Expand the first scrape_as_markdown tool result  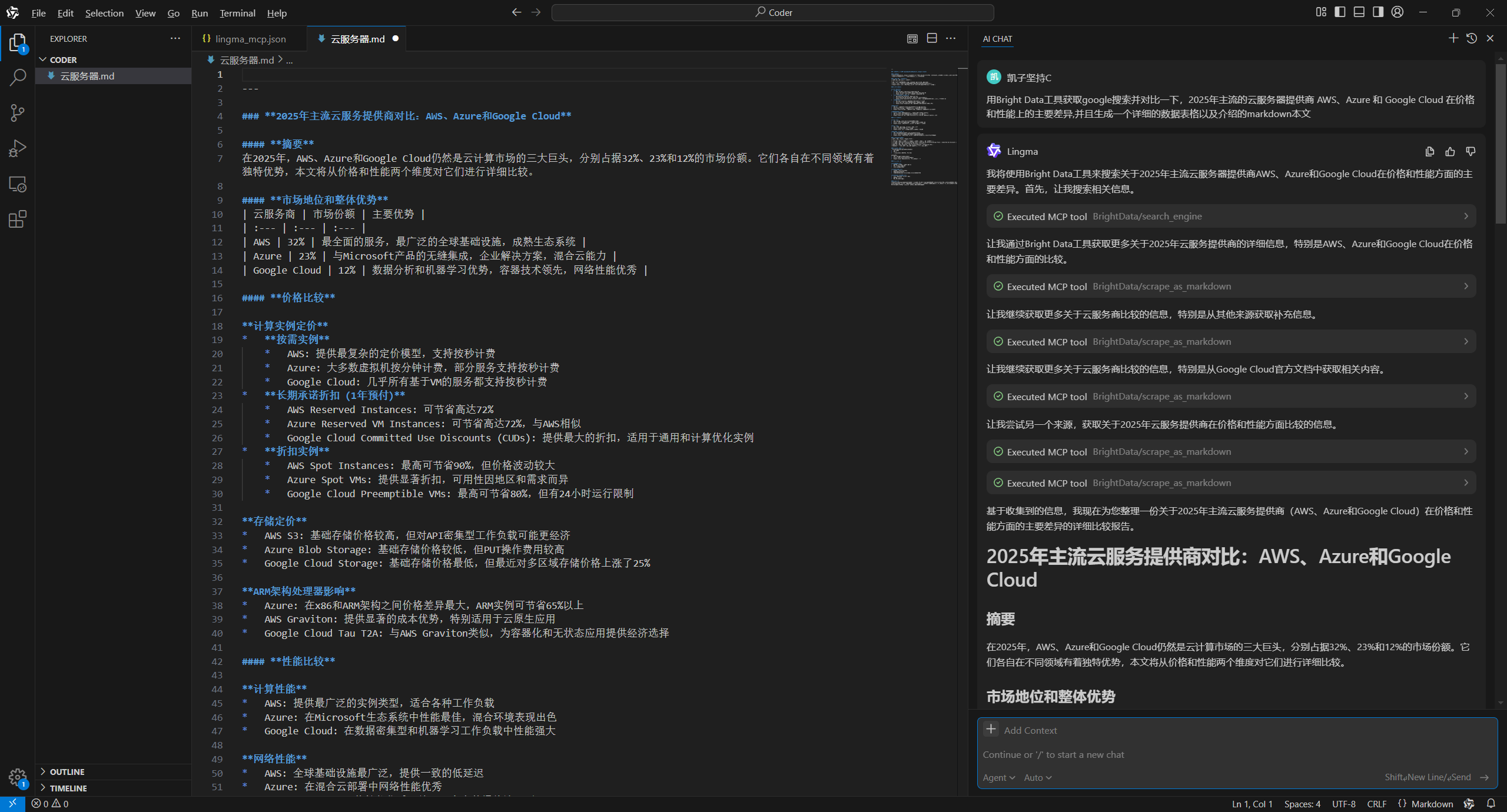coord(1231,287)
